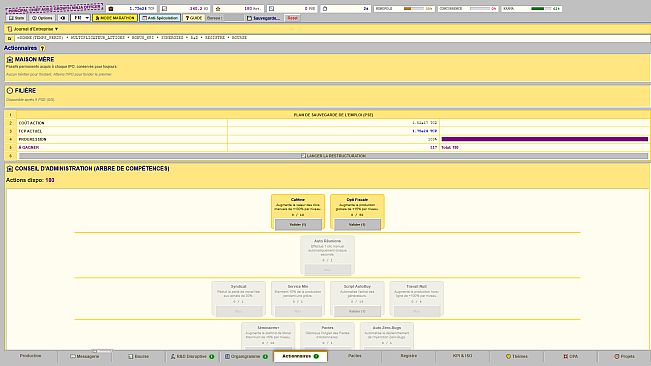Click the red Reset button

coord(293,18)
